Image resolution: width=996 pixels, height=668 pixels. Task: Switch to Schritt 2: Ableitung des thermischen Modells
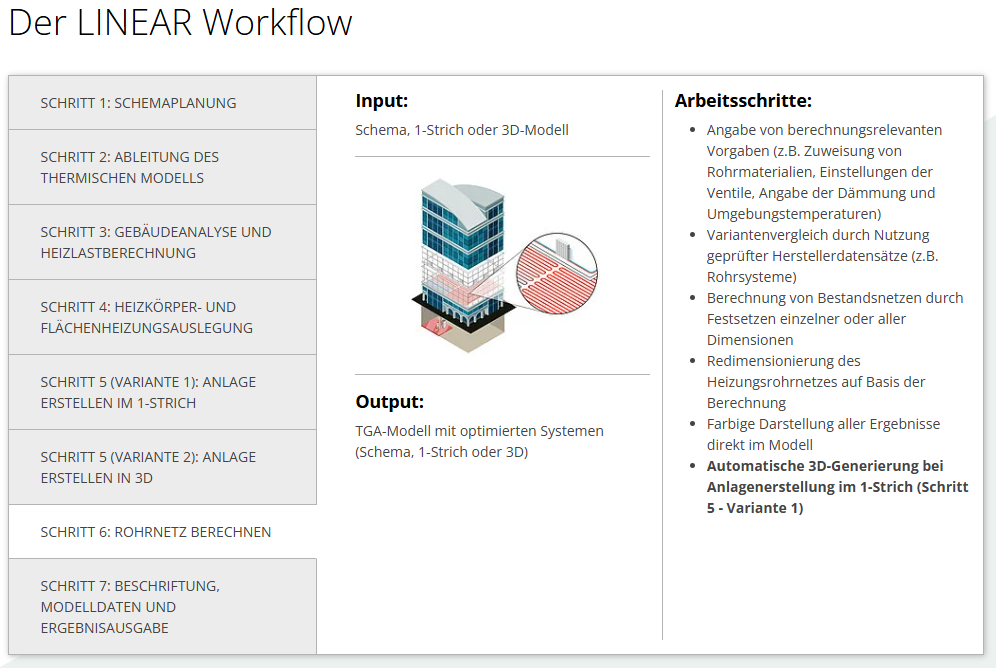click(x=130, y=167)
